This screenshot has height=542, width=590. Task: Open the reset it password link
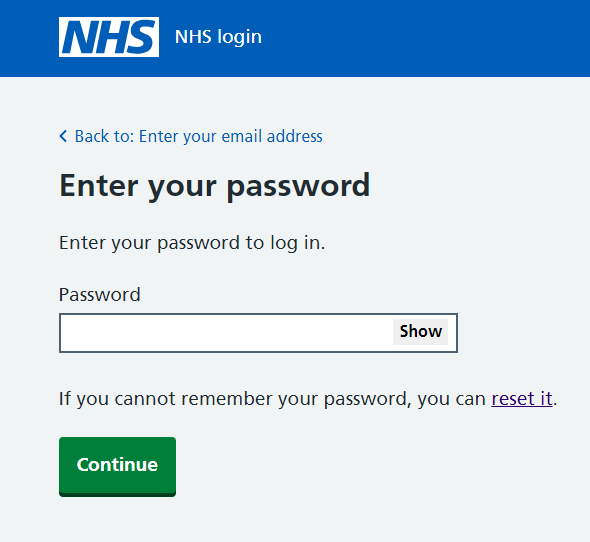[x=522, y=398]
